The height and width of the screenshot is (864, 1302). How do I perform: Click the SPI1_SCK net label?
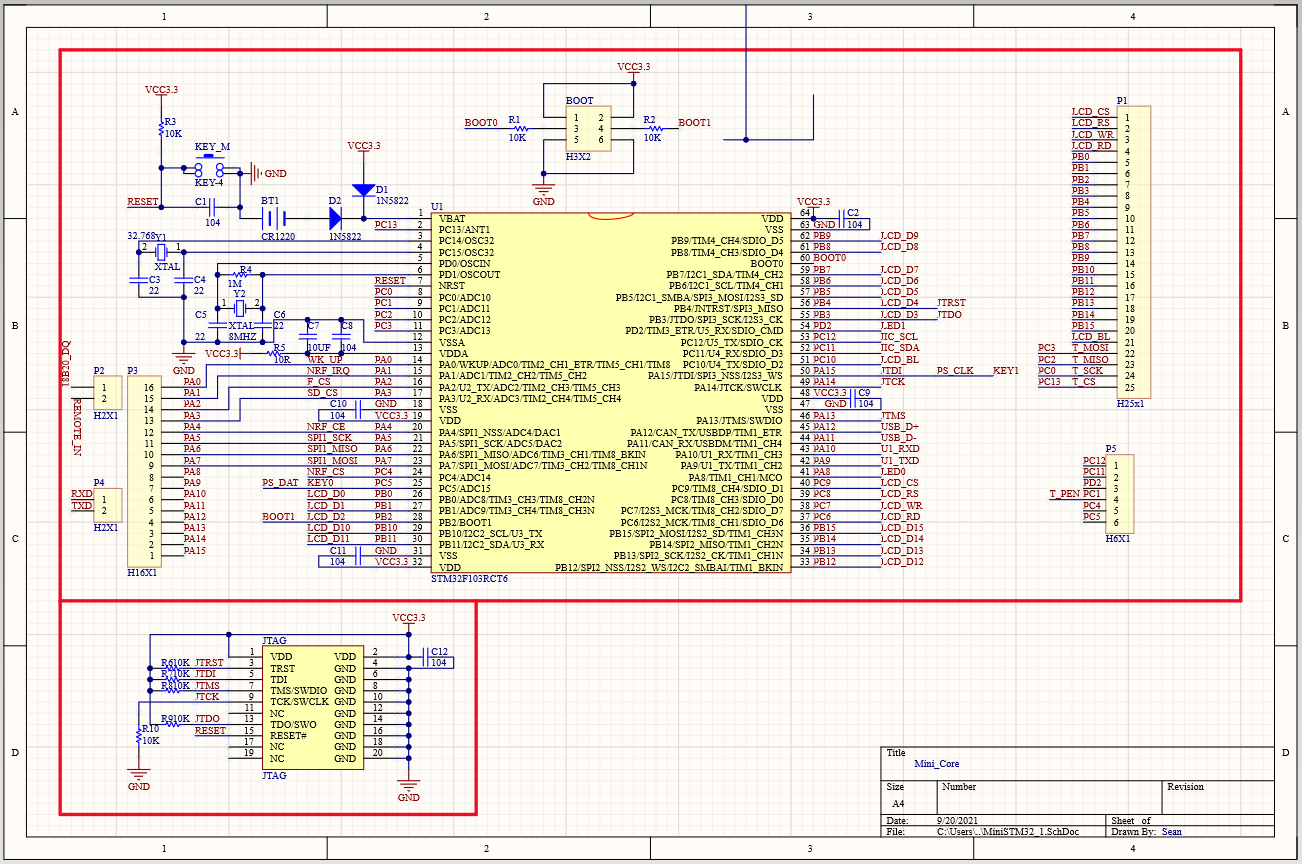point(329,438)
